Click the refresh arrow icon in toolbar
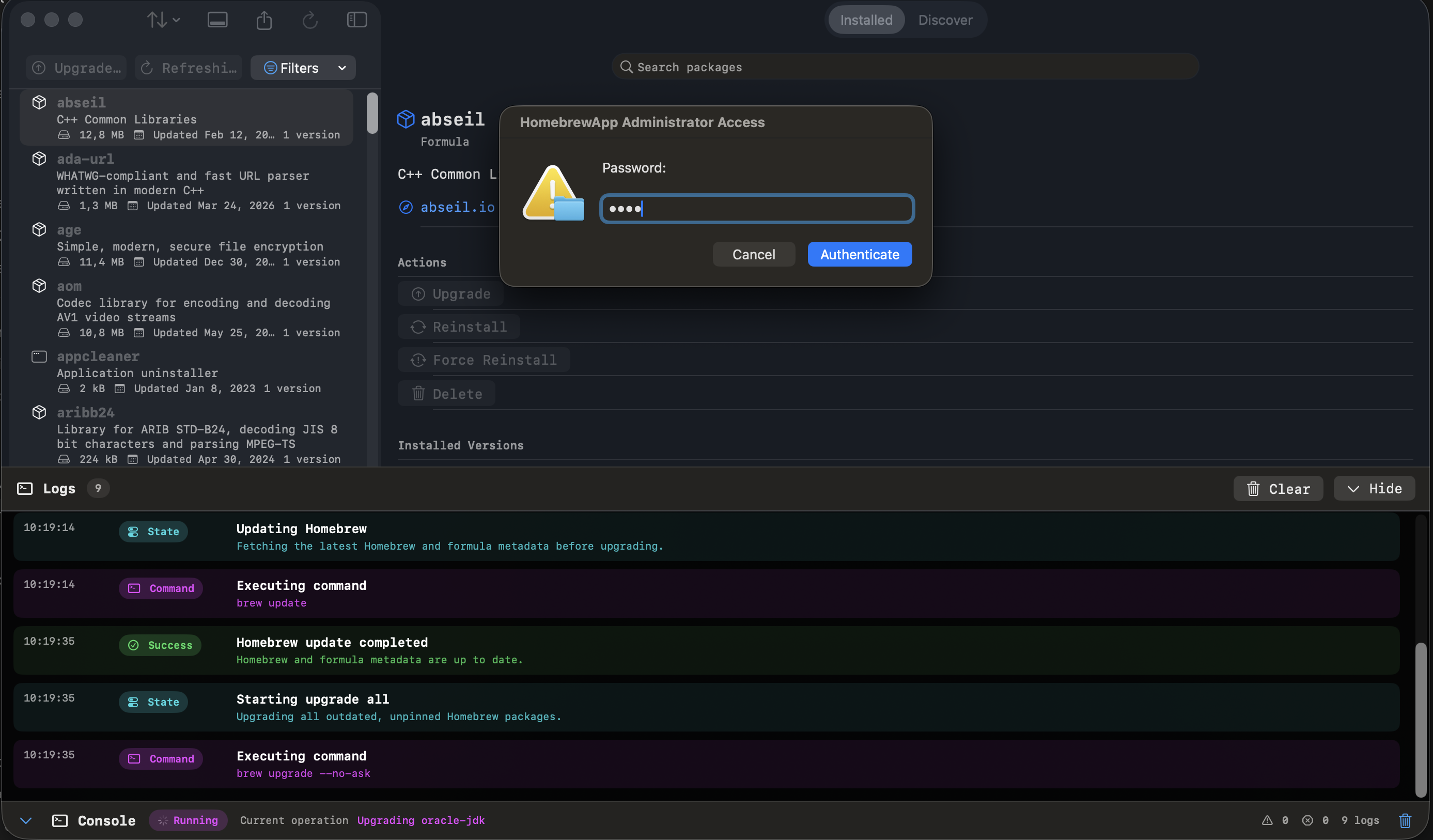 tap(310, 21)
